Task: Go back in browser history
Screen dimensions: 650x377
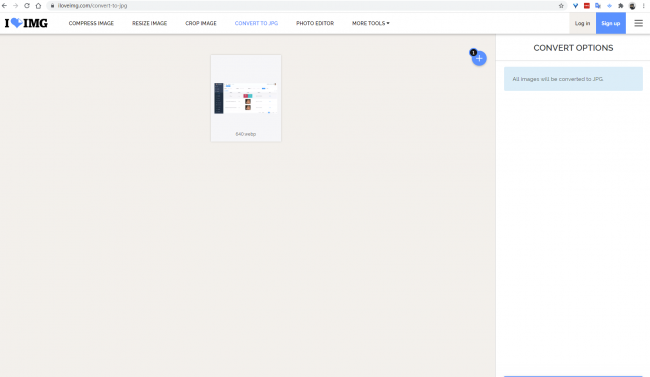Action: point(5,6)
